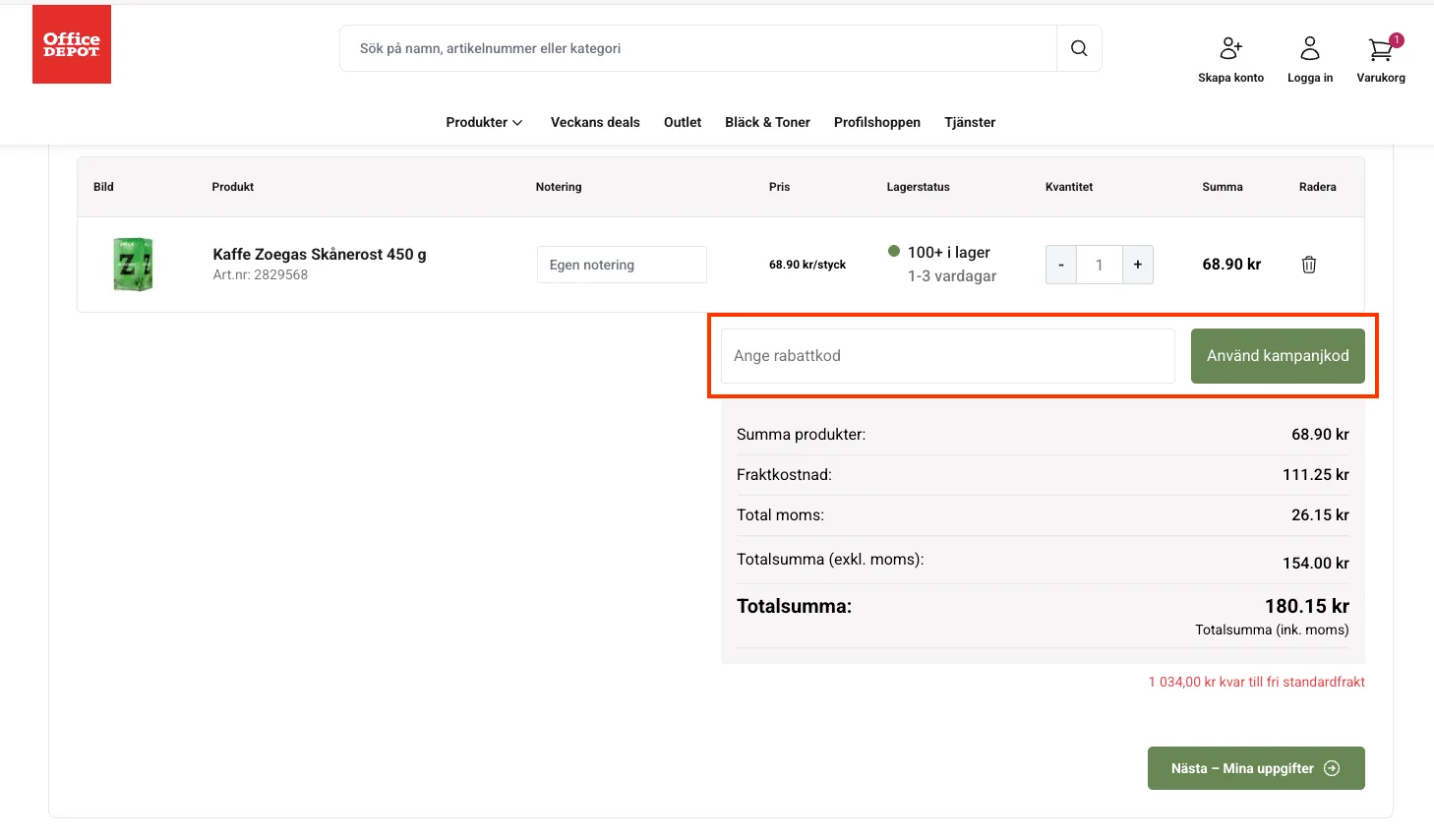This screenshot has width=1434, height=840.
Task: Open Veckans deals menu item
Action: pyautogui.click(x=595, y=122)
